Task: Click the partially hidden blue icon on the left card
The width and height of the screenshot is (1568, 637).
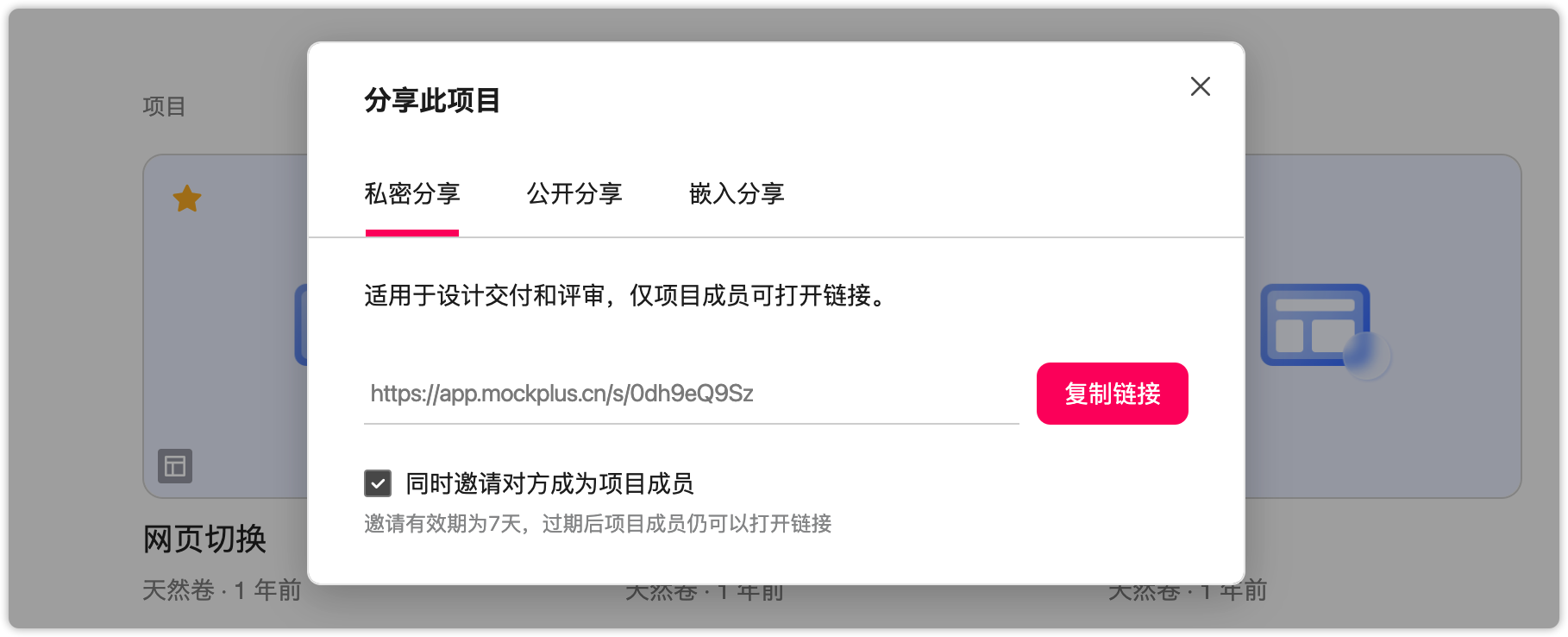Action: pos(301,325)
